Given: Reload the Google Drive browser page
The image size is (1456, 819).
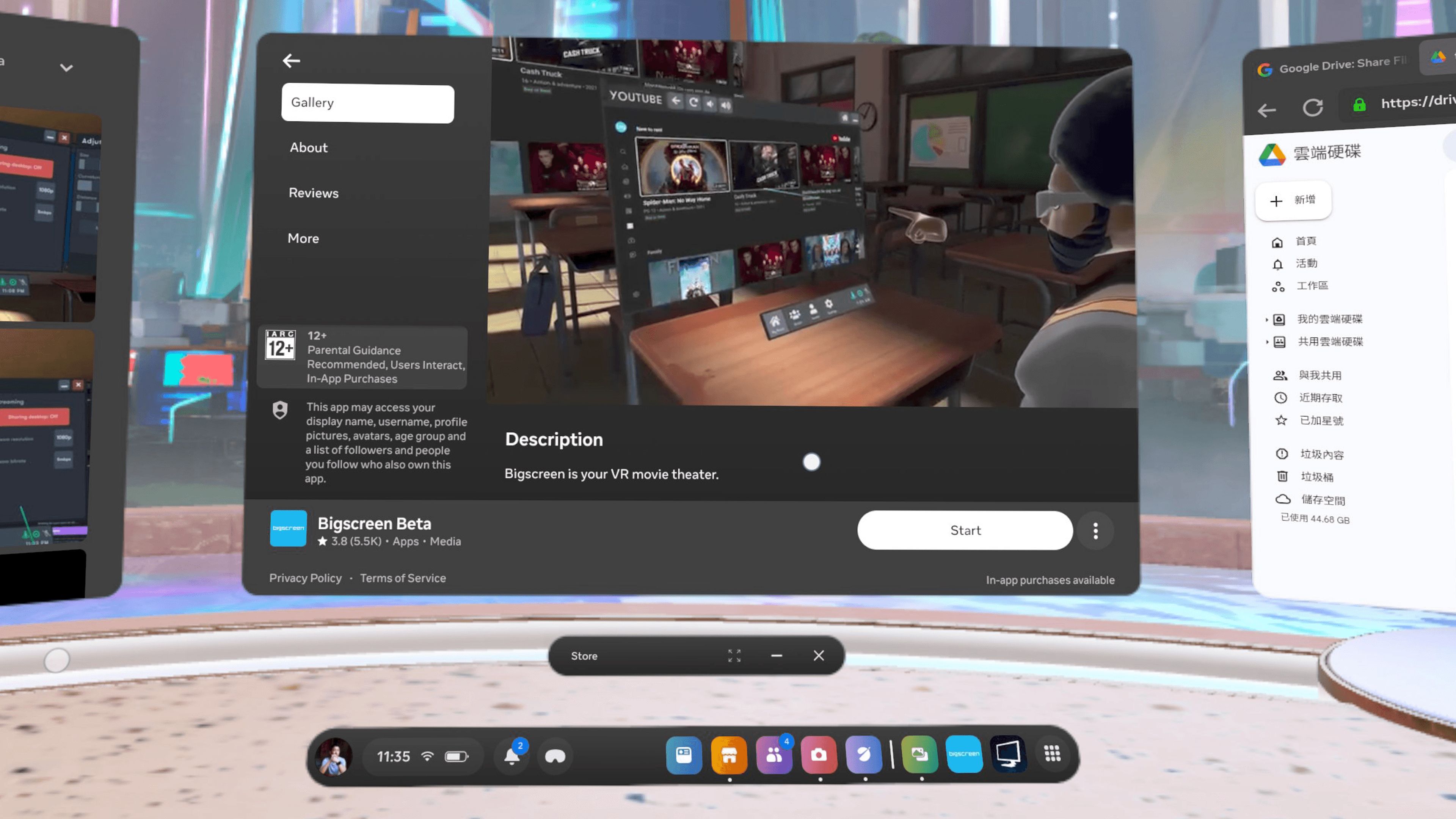Looking at the screenshot, I should (x=1312, y=107).
